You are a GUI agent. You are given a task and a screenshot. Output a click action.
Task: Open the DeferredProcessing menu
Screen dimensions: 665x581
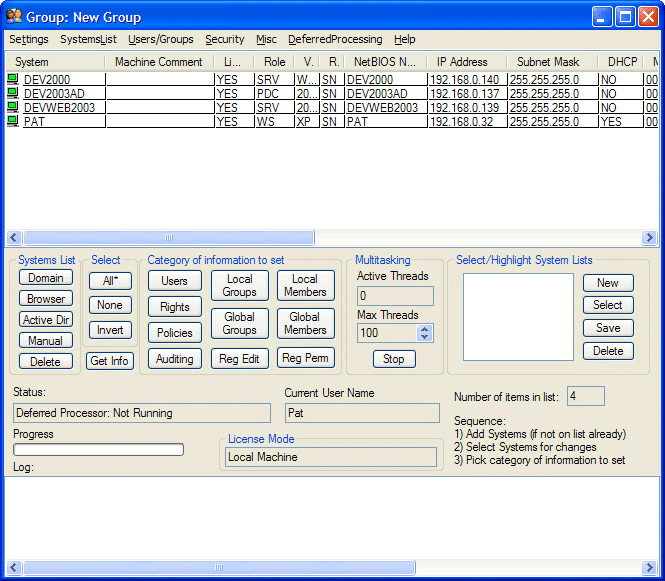[x=335, y=39]
